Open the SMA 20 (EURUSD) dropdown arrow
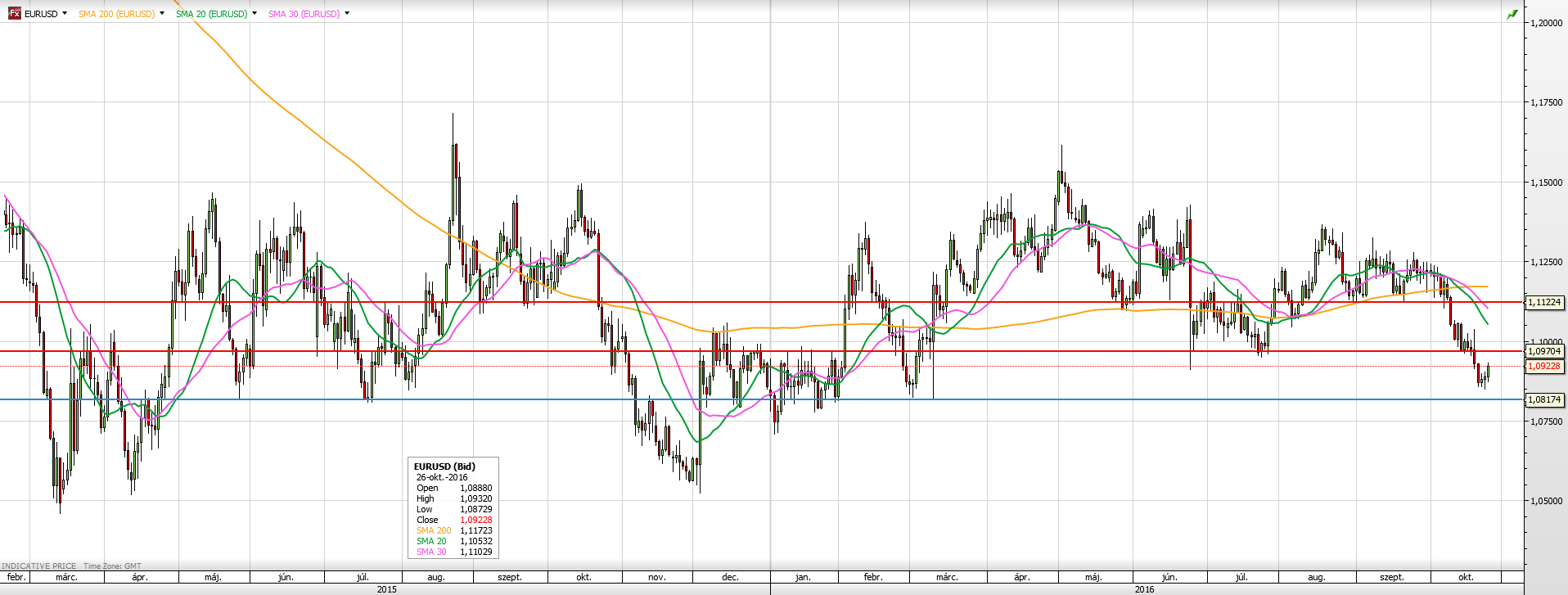Screen dimensions: 1568x595 coord(255,13)
